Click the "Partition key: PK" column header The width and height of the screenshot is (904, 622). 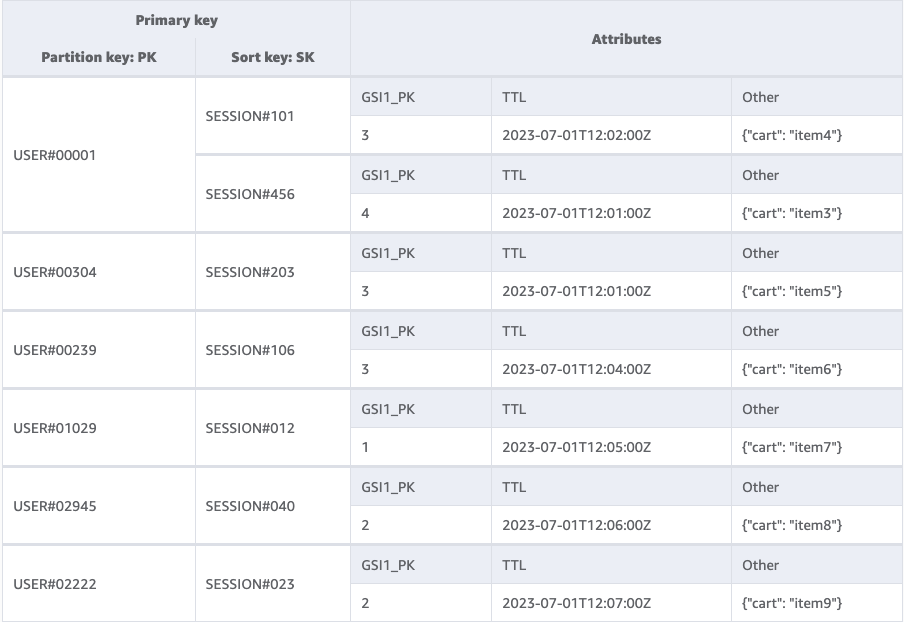tap(99, 58)
